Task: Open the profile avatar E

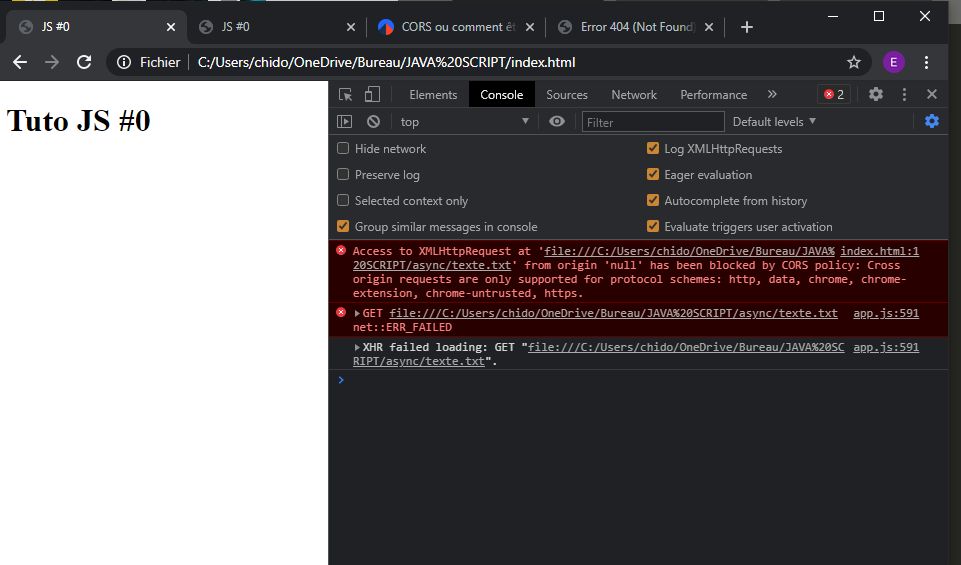Action: pyautogui.click(x=894, y=62)
